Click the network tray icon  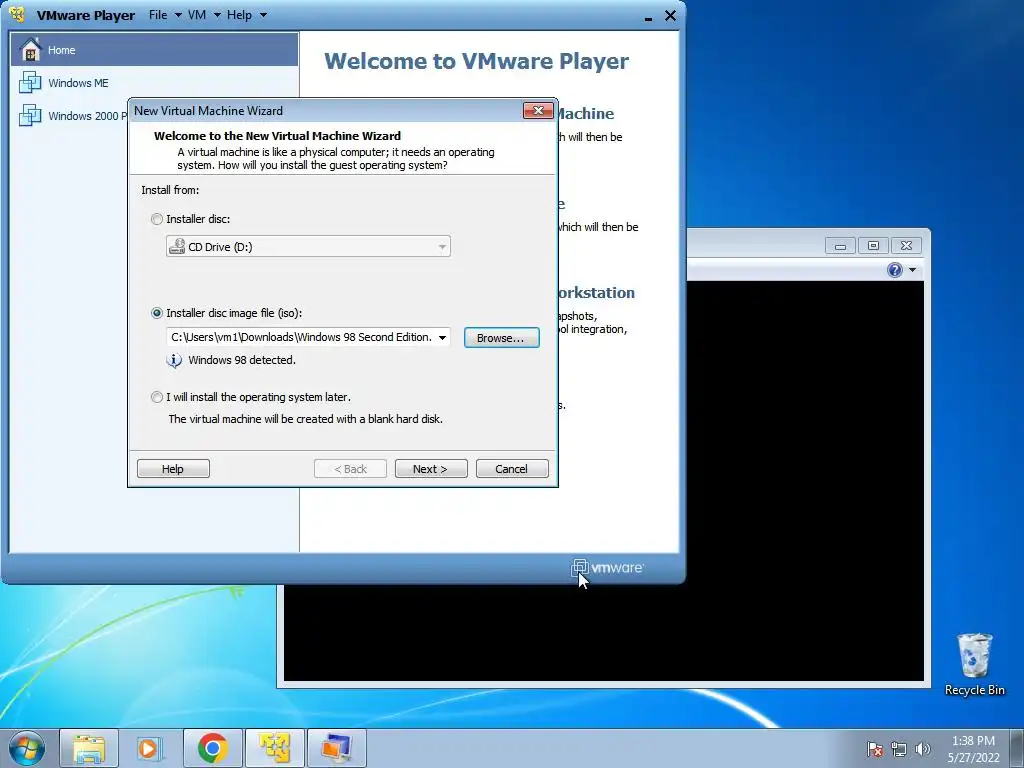click(x=899, y=749)
